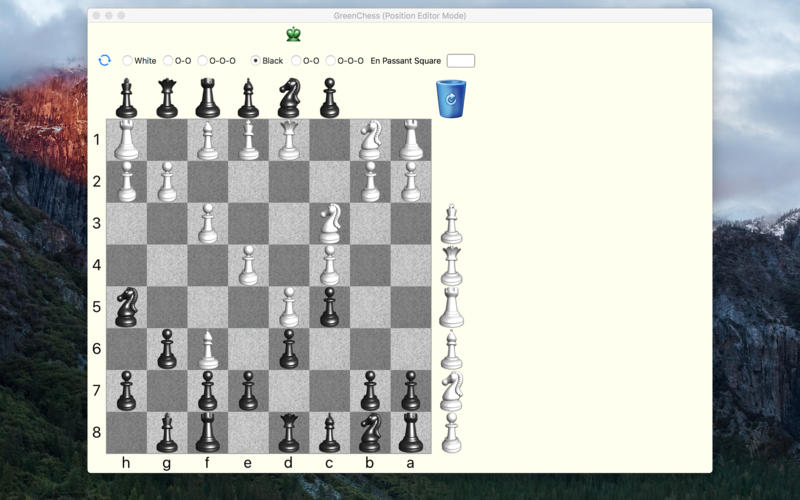Select the White side-to-move radio button
This screenshot has width=800, height=500.
tap(128, 61)
